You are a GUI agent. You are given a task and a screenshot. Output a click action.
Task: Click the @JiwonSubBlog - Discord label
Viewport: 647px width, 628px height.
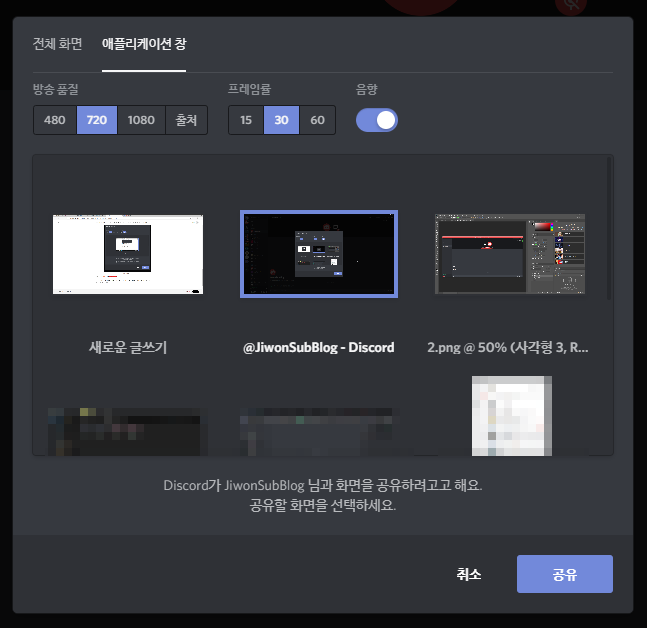pos(319,347)
